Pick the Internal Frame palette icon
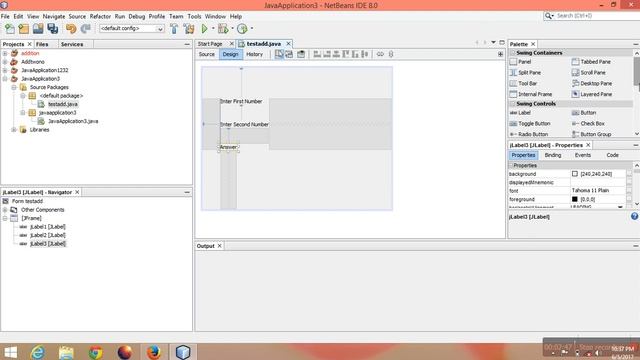Screen dimensions: 640x360 point(513,94)
